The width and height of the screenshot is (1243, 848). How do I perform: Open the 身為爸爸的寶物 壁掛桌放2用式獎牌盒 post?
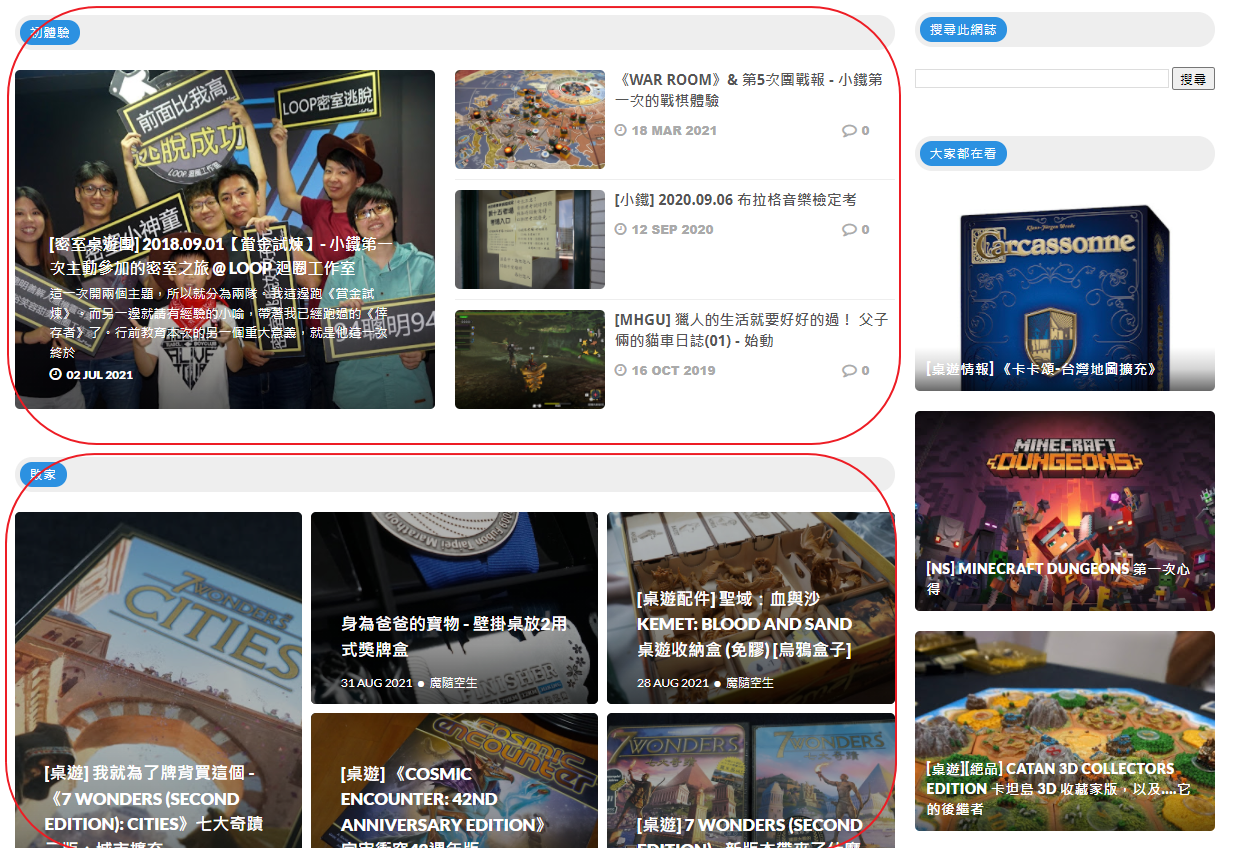coord(454,608)
